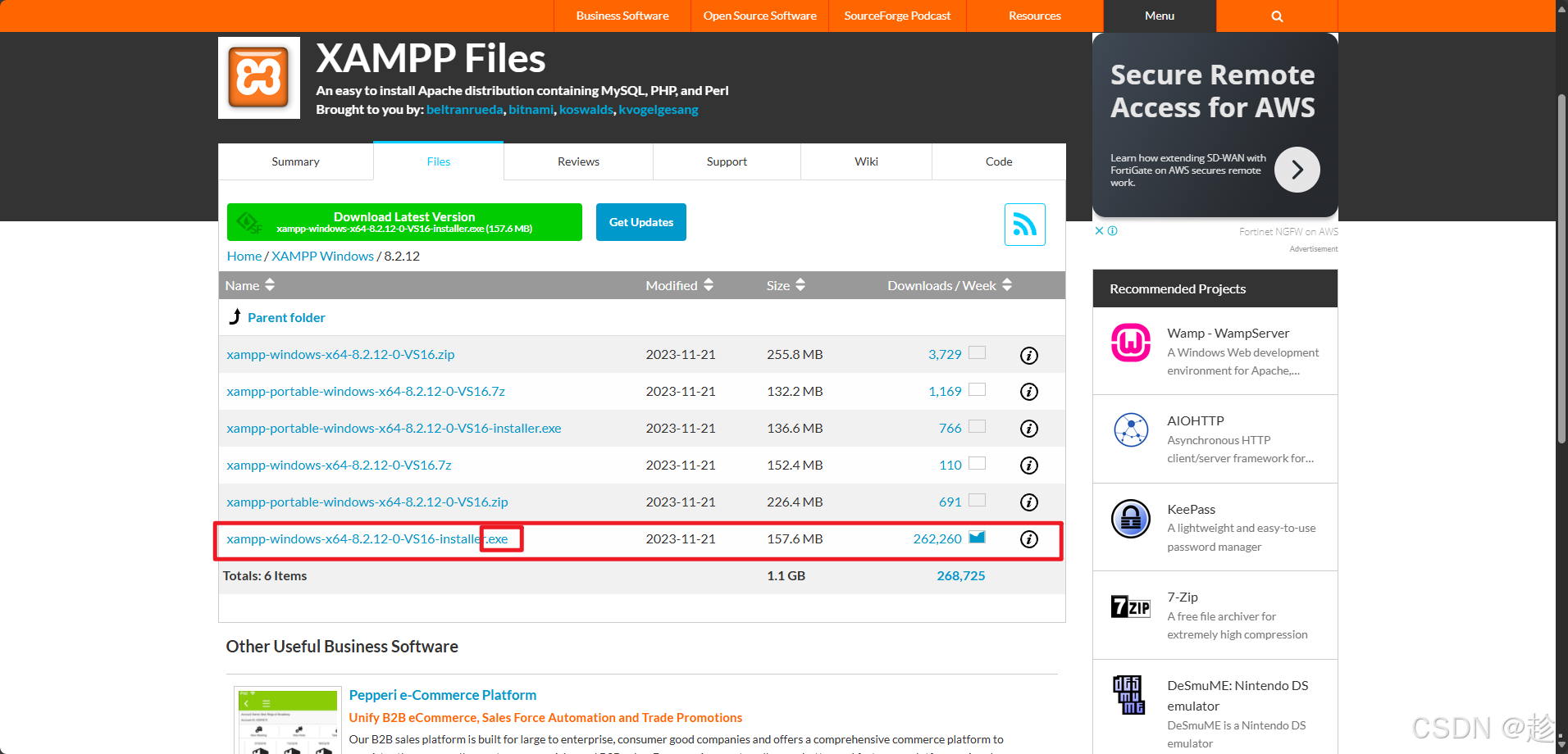Click the search magnifier icon in top bar
The width and height of the screenshot is (1568, 754).
pos(1277,16)
